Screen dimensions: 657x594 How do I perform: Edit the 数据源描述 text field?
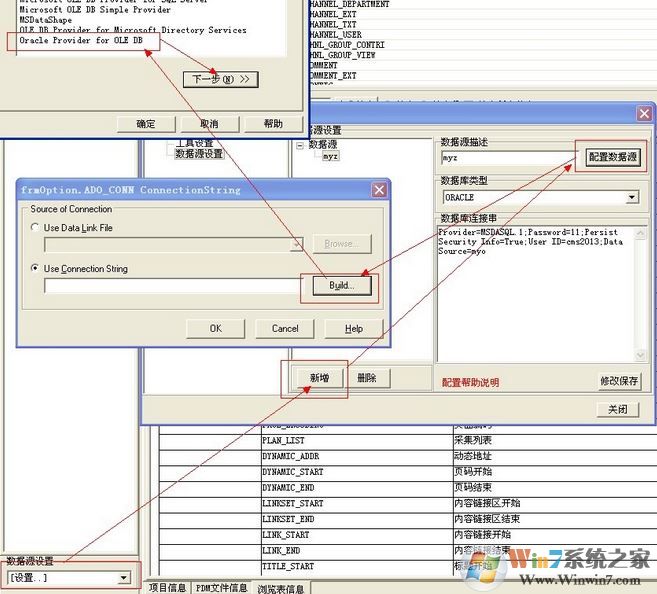pos(509,158)
